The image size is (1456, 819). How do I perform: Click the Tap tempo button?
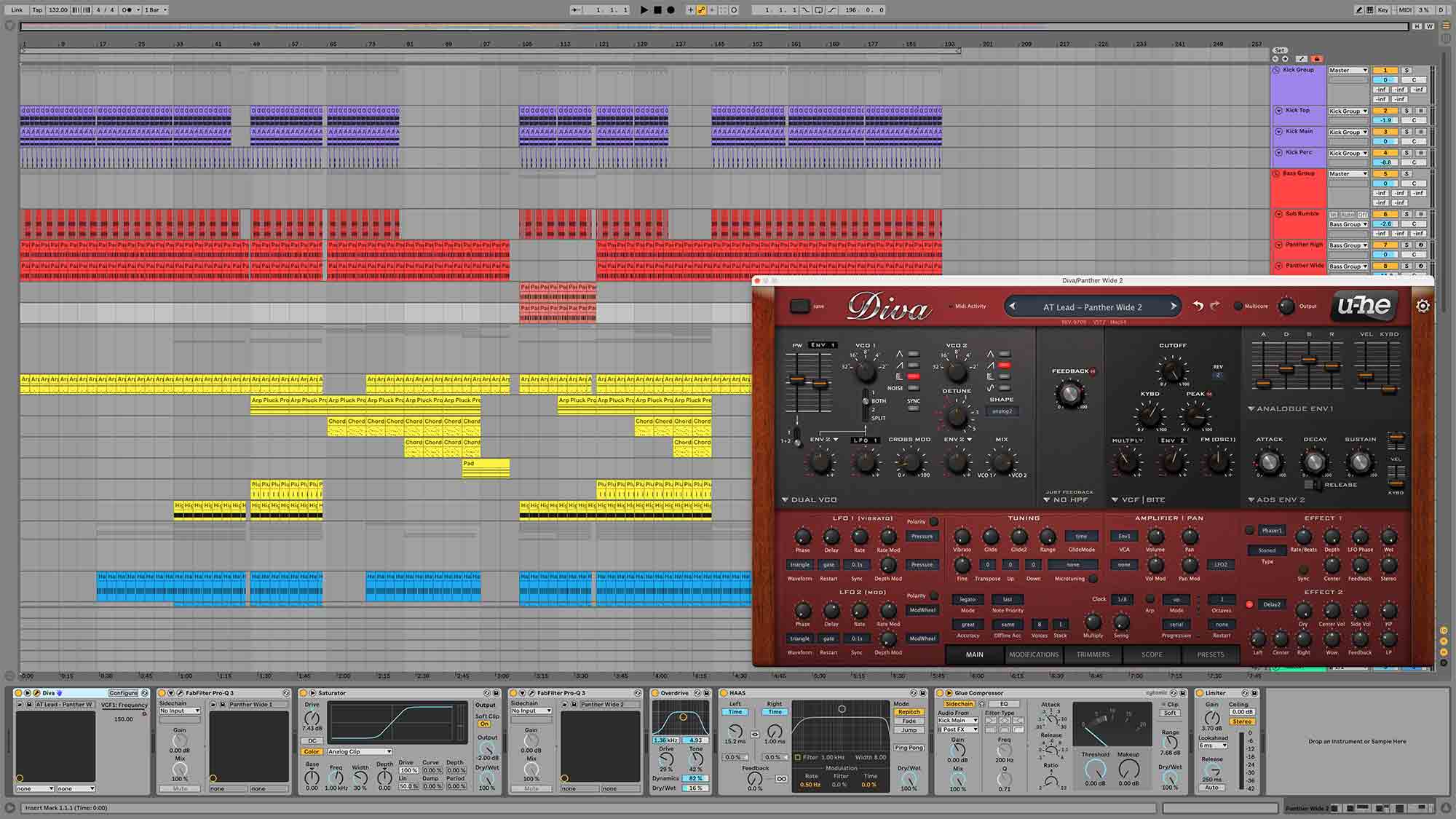point(37,10)
